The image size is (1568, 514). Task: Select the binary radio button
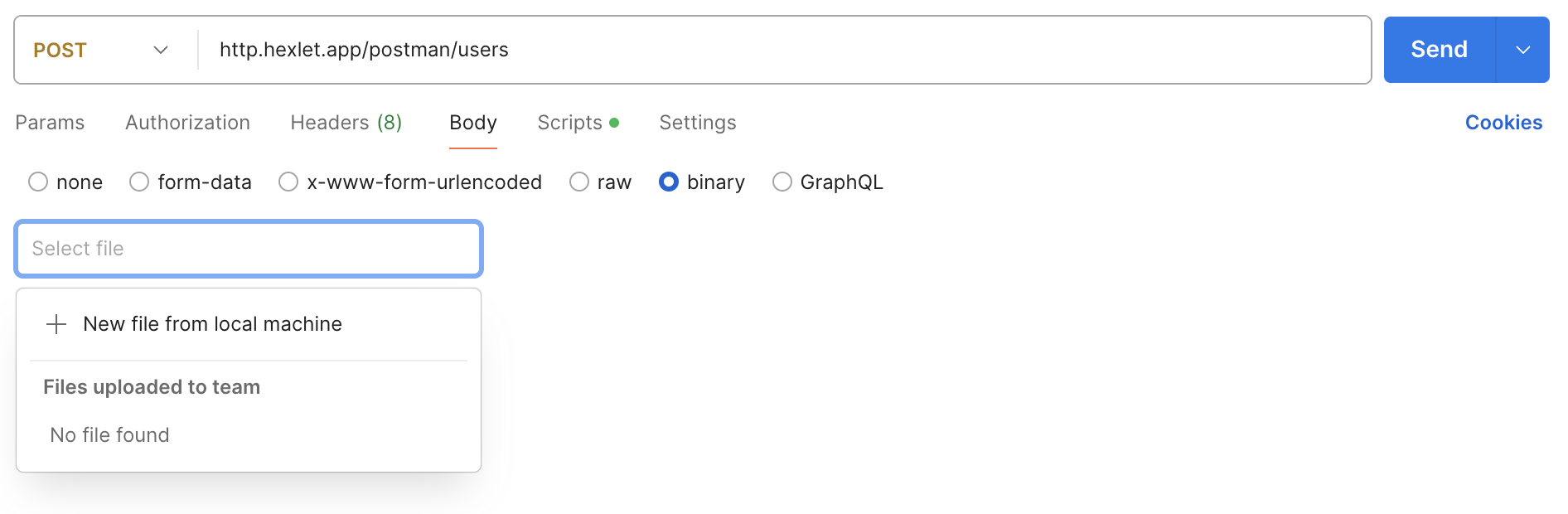669,182
